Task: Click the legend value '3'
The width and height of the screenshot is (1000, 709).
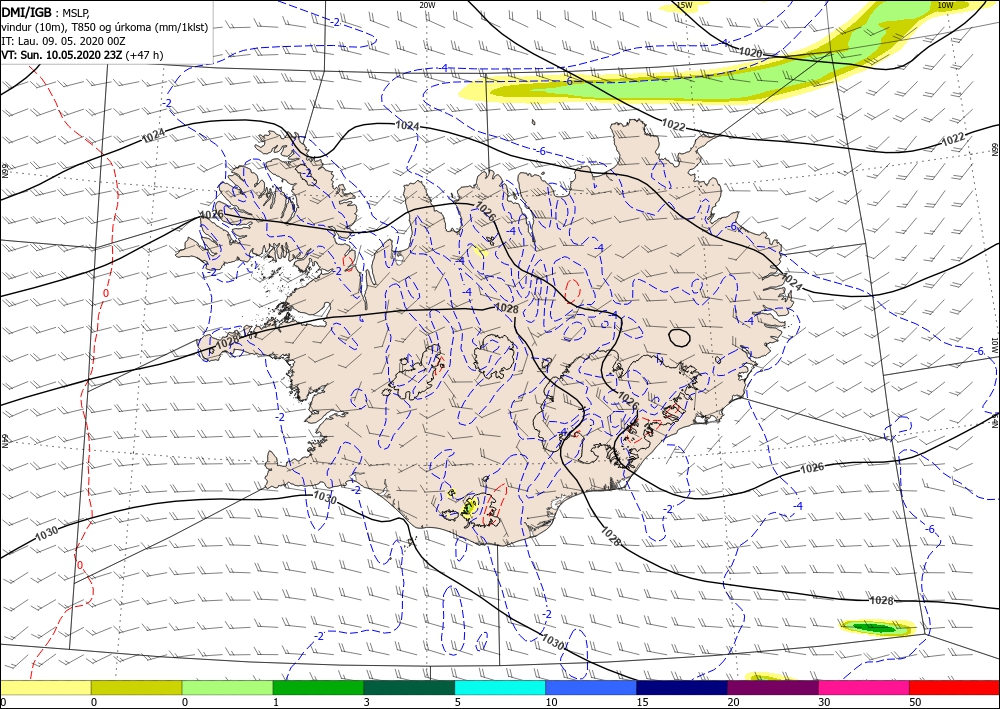Action: [367, 702]
